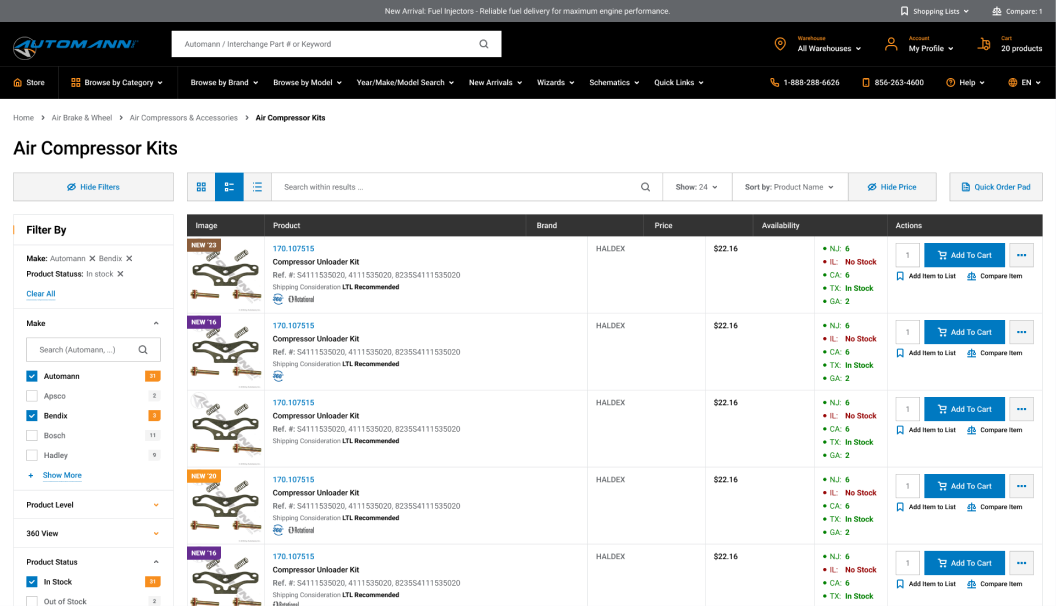Remove the In stock status filter tag
This screenshot has height=606, width=1056.
pos(121,274)
